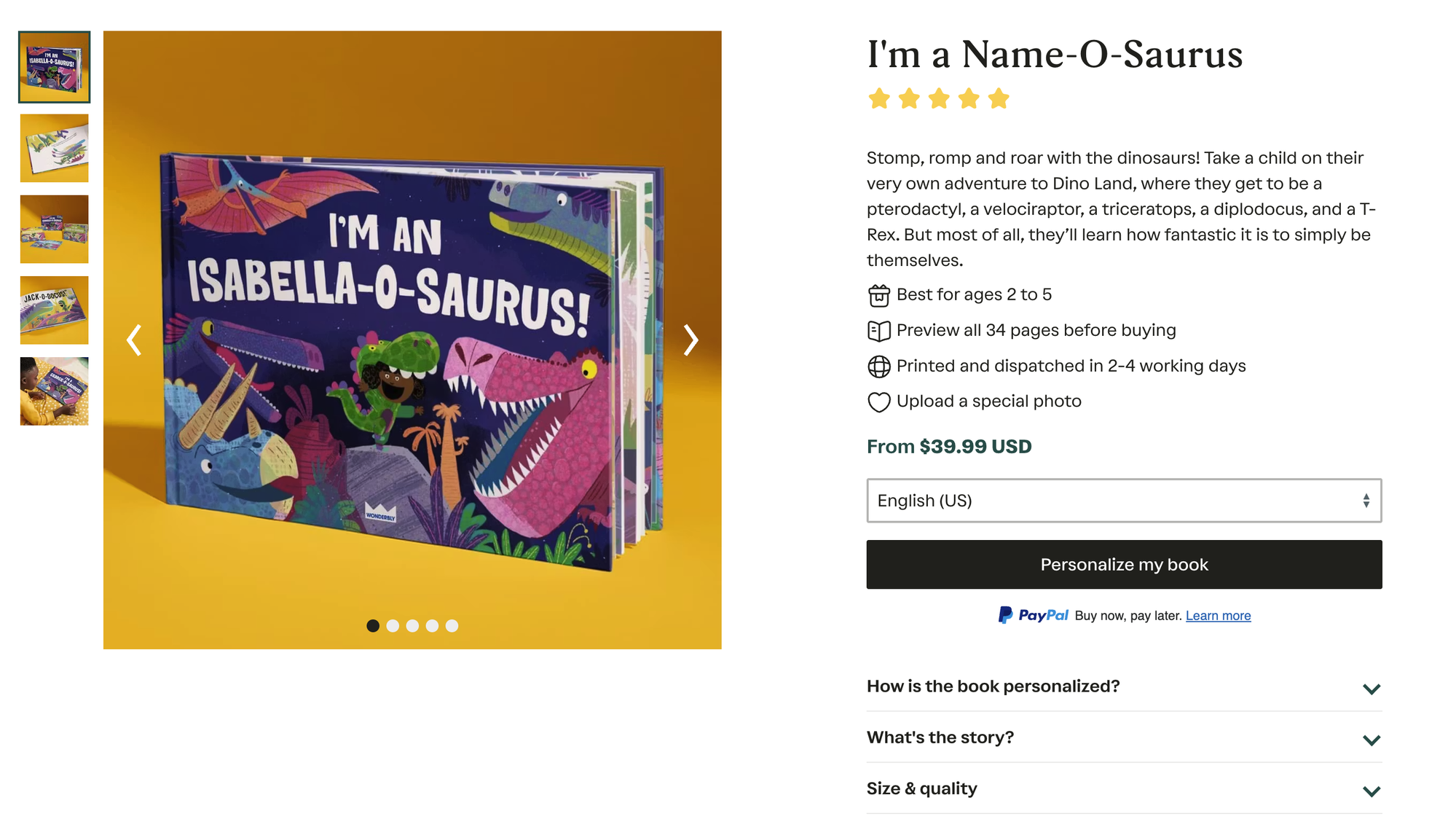This screenshot has width=1456, height=822.
Task: Select the last carousel dot
Action: tap(452, 625)
